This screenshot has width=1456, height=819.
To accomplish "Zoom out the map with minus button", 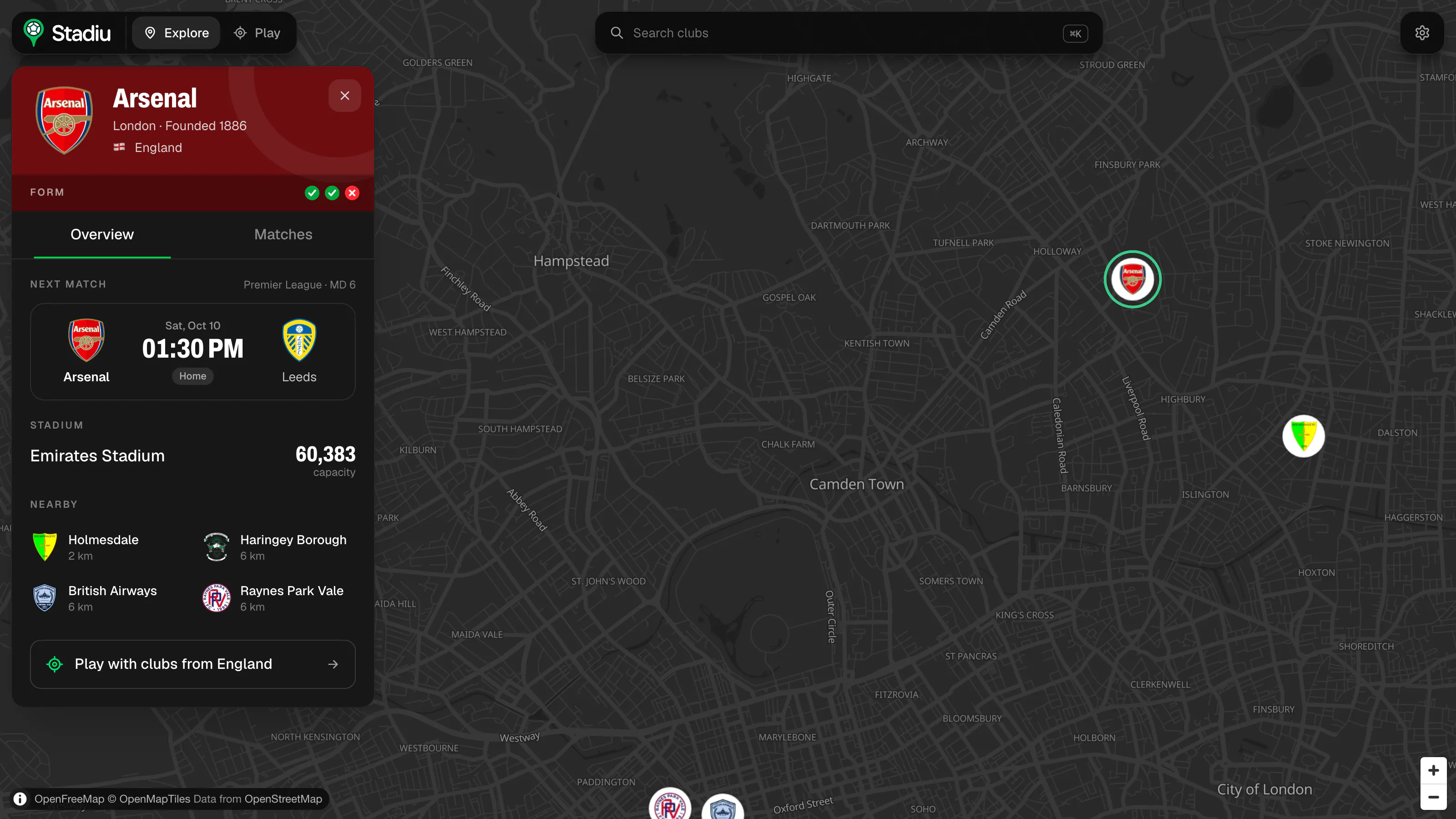I will [x=1433, y=797].
